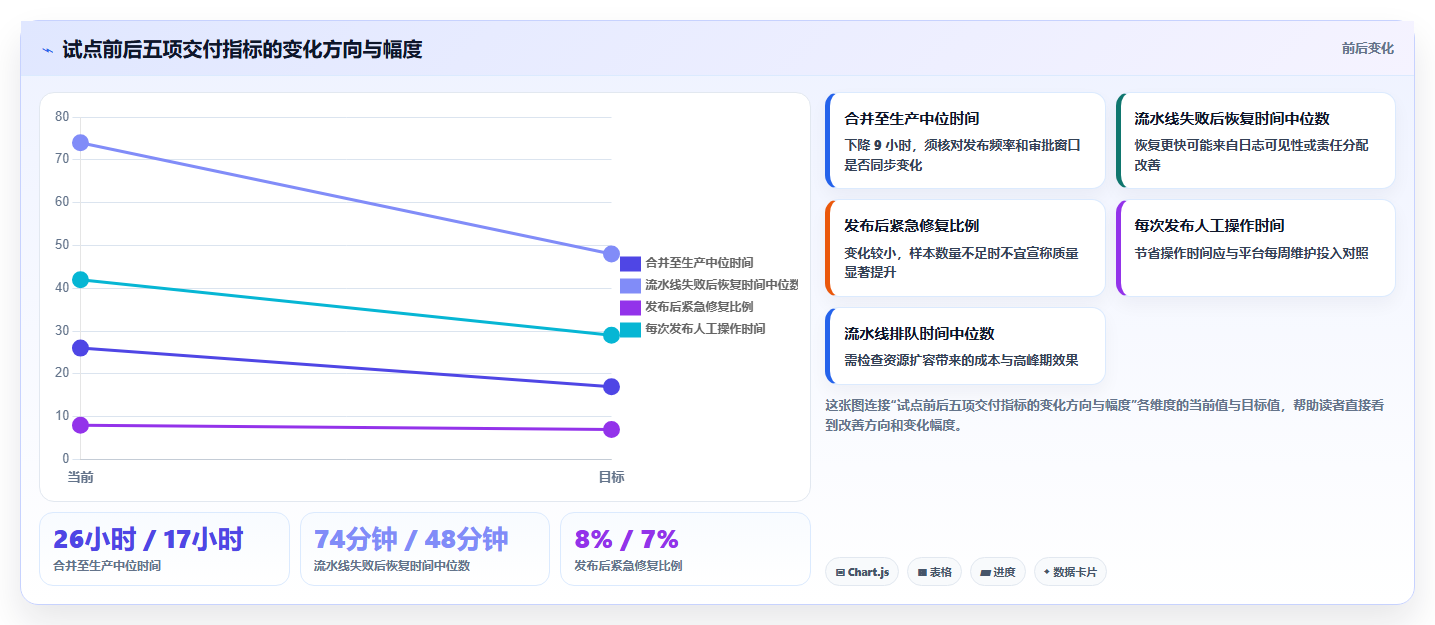Select the 表格 tag chip
Viewport: 1435px width, 625px height.
click(934, 572)
